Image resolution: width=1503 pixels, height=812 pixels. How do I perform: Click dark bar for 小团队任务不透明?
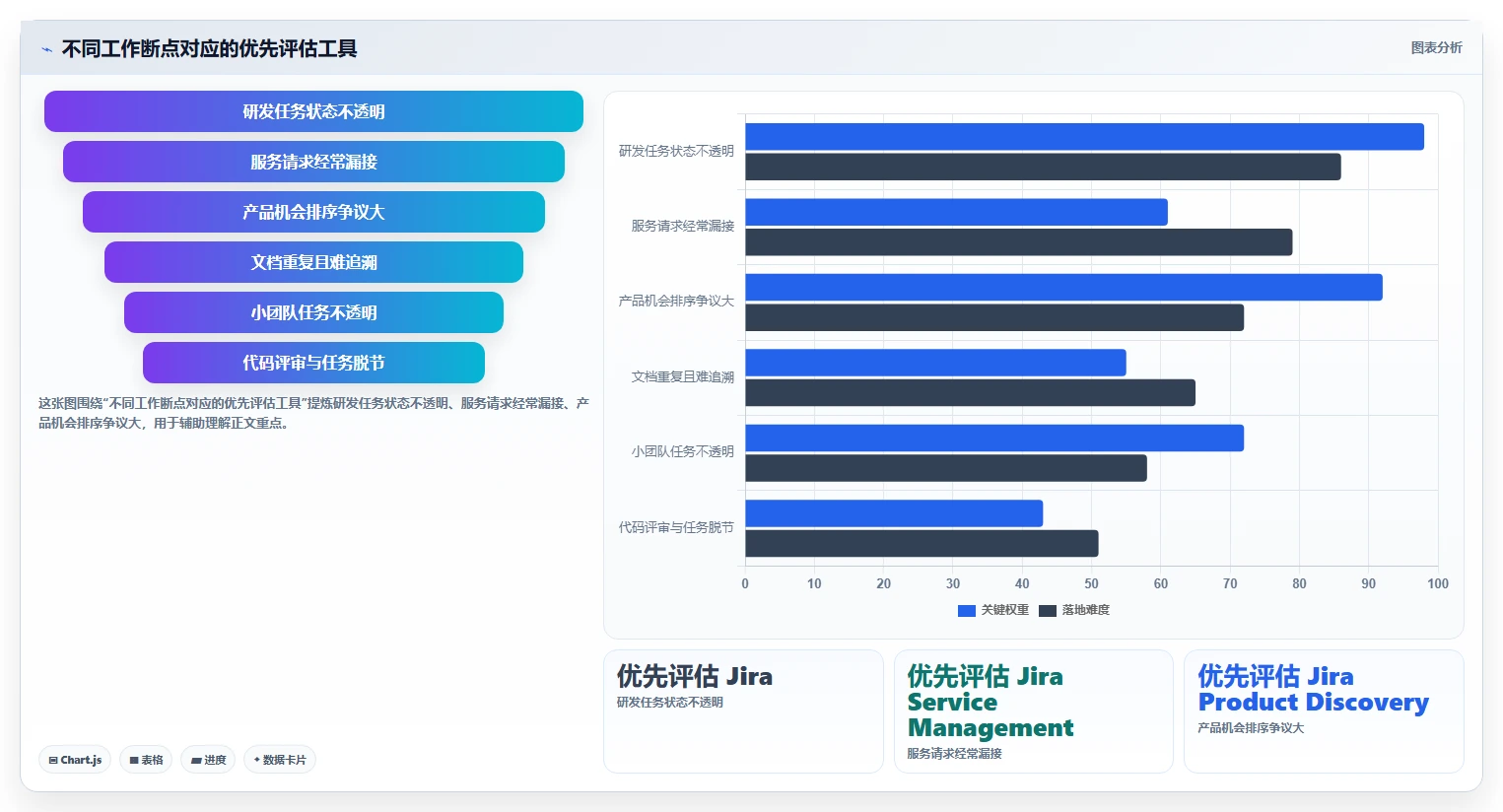946,468
